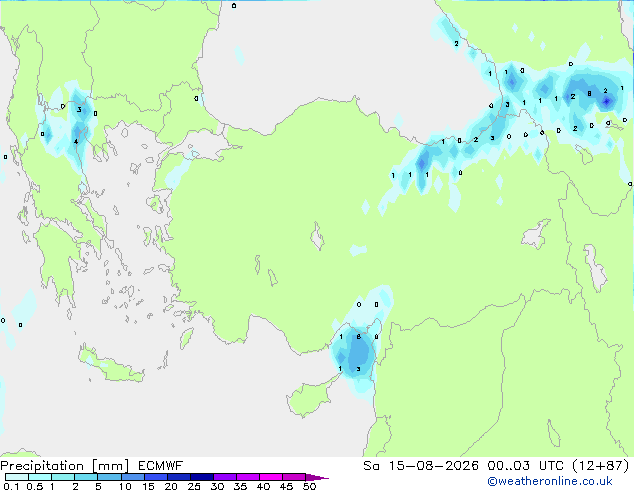Open the weatheronline.co.uk copyright link
The image size is (634, 490).
[x=549, y=481]
